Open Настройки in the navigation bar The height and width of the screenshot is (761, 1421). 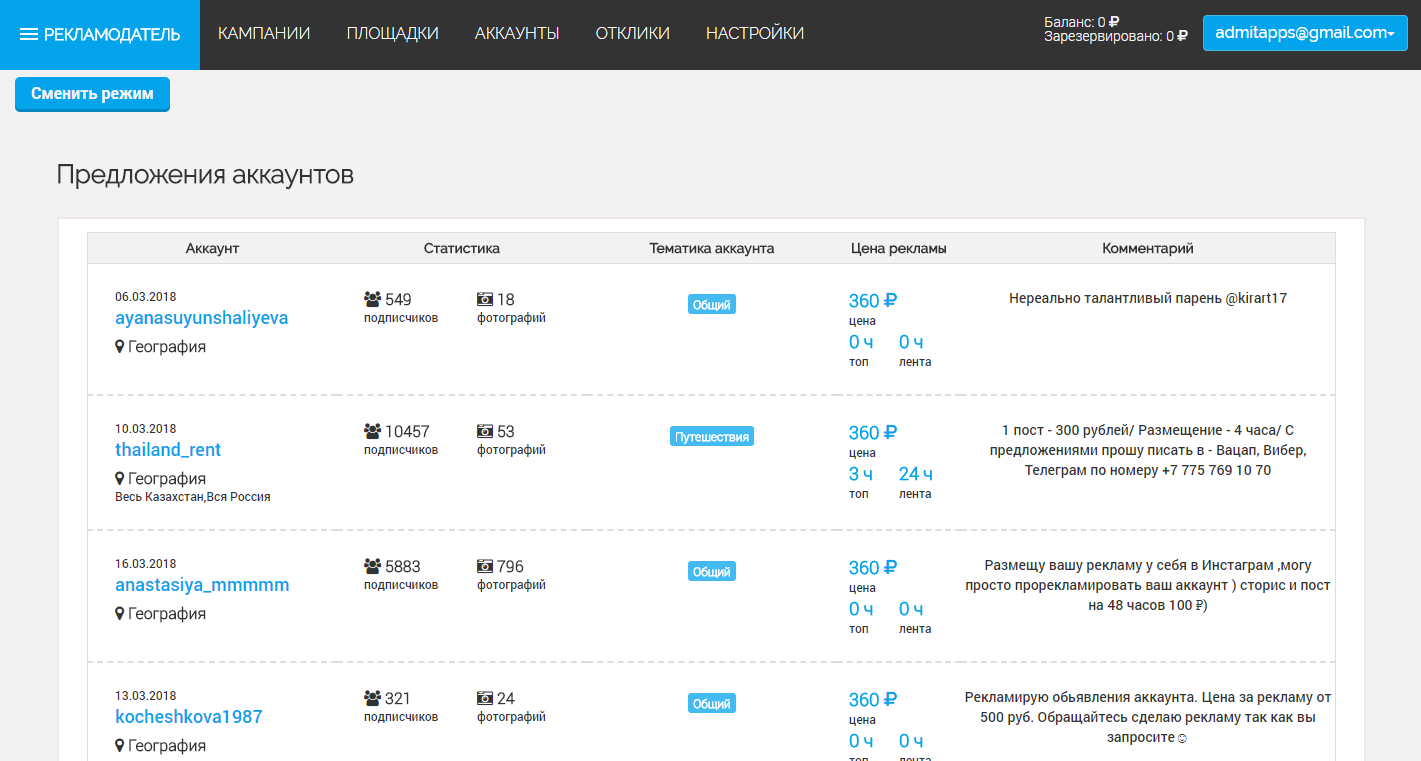pyautogui.click(x=755, y=34)
